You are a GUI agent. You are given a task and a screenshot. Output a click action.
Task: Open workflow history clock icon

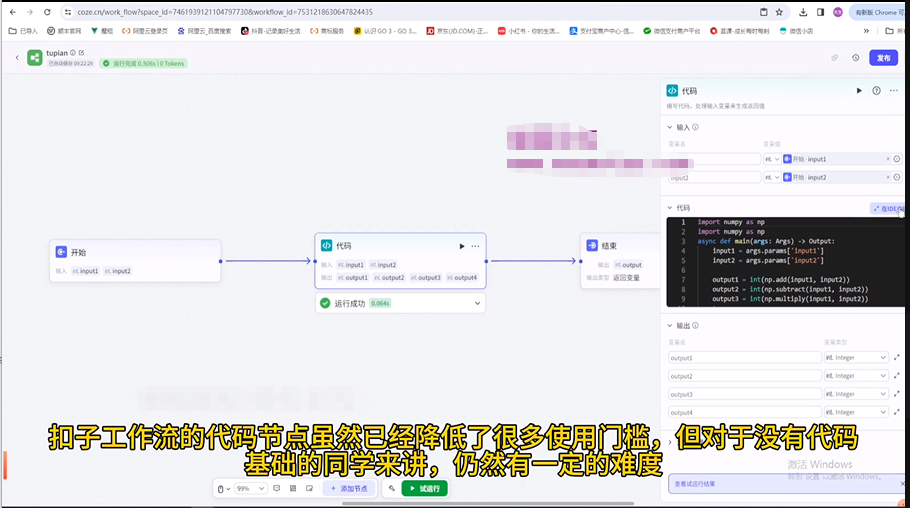pos(855,58)
